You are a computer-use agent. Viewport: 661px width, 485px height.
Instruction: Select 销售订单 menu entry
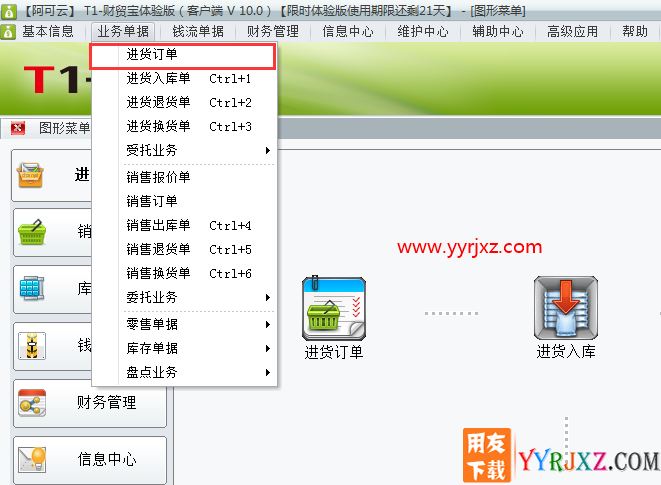tap(184, 201)
